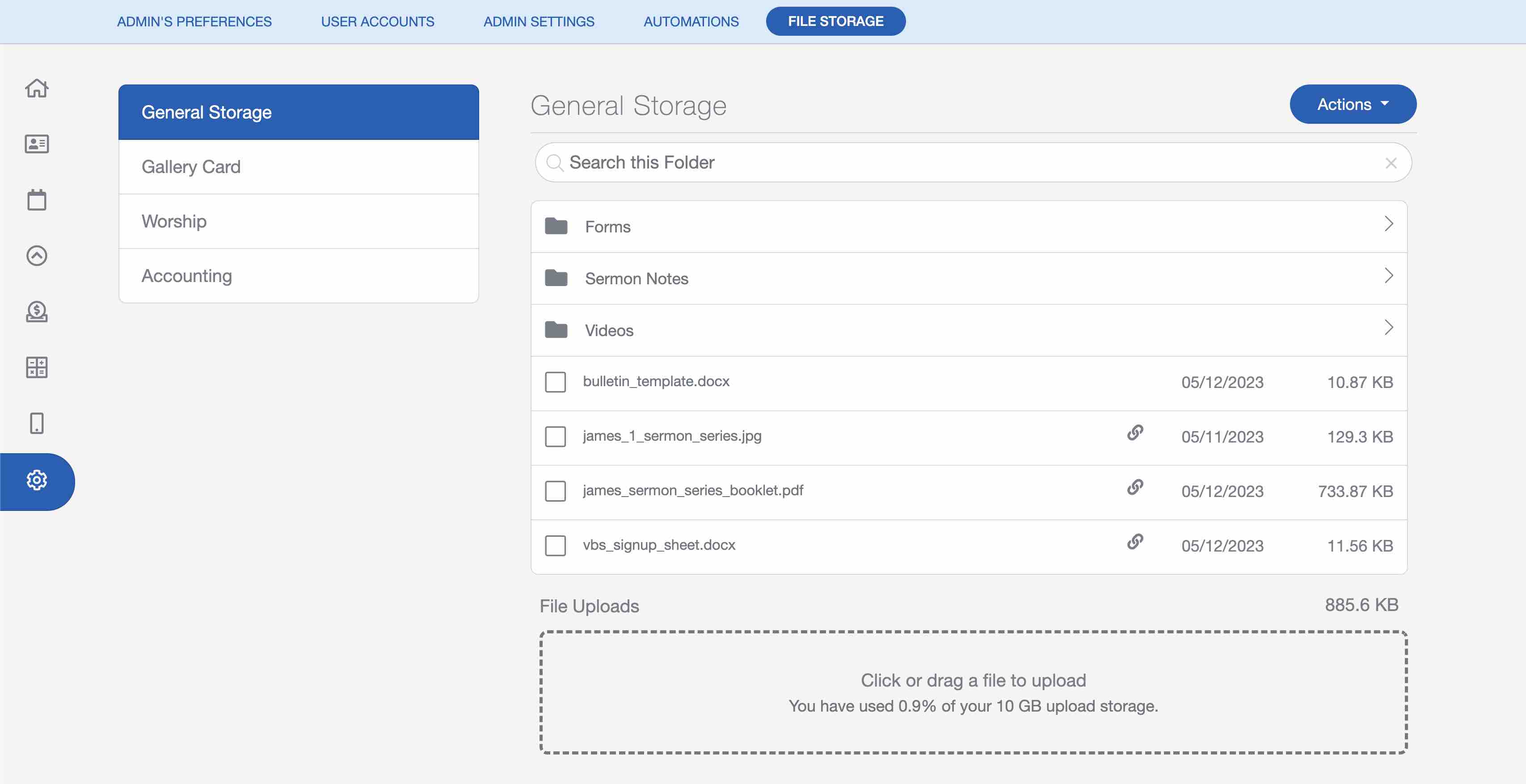The image size is (1526, 784).
Task: Select General Storage in folder list
Action: (299, 112)
